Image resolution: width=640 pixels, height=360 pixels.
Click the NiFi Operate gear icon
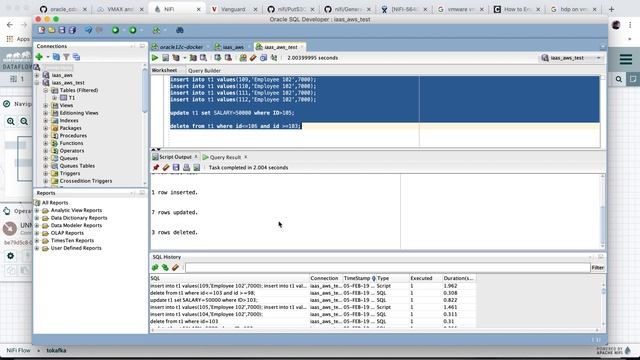coord(11,256)
